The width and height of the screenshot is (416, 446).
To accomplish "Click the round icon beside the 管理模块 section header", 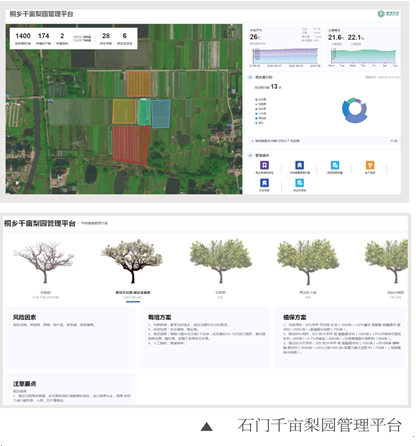I will tap(250, 155).
